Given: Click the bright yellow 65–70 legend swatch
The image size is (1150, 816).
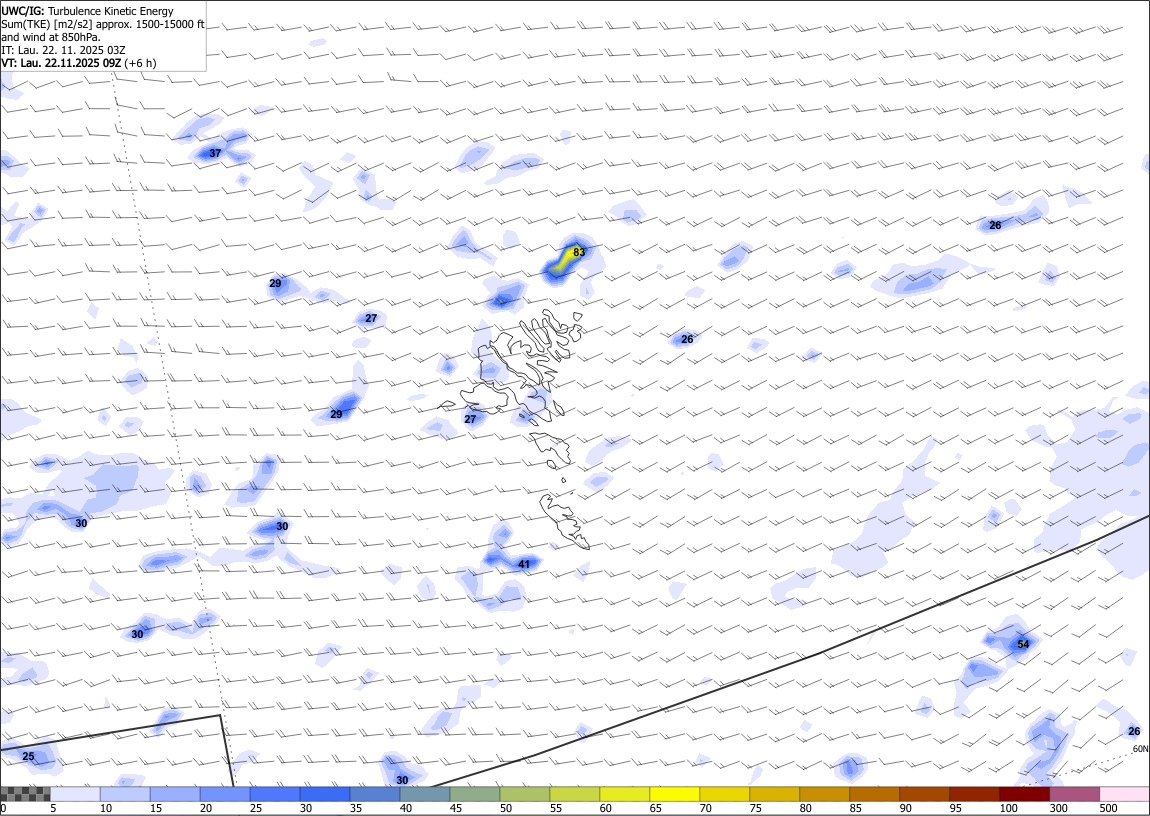Looking at the screenshot, I should click(x=675, y=794).
